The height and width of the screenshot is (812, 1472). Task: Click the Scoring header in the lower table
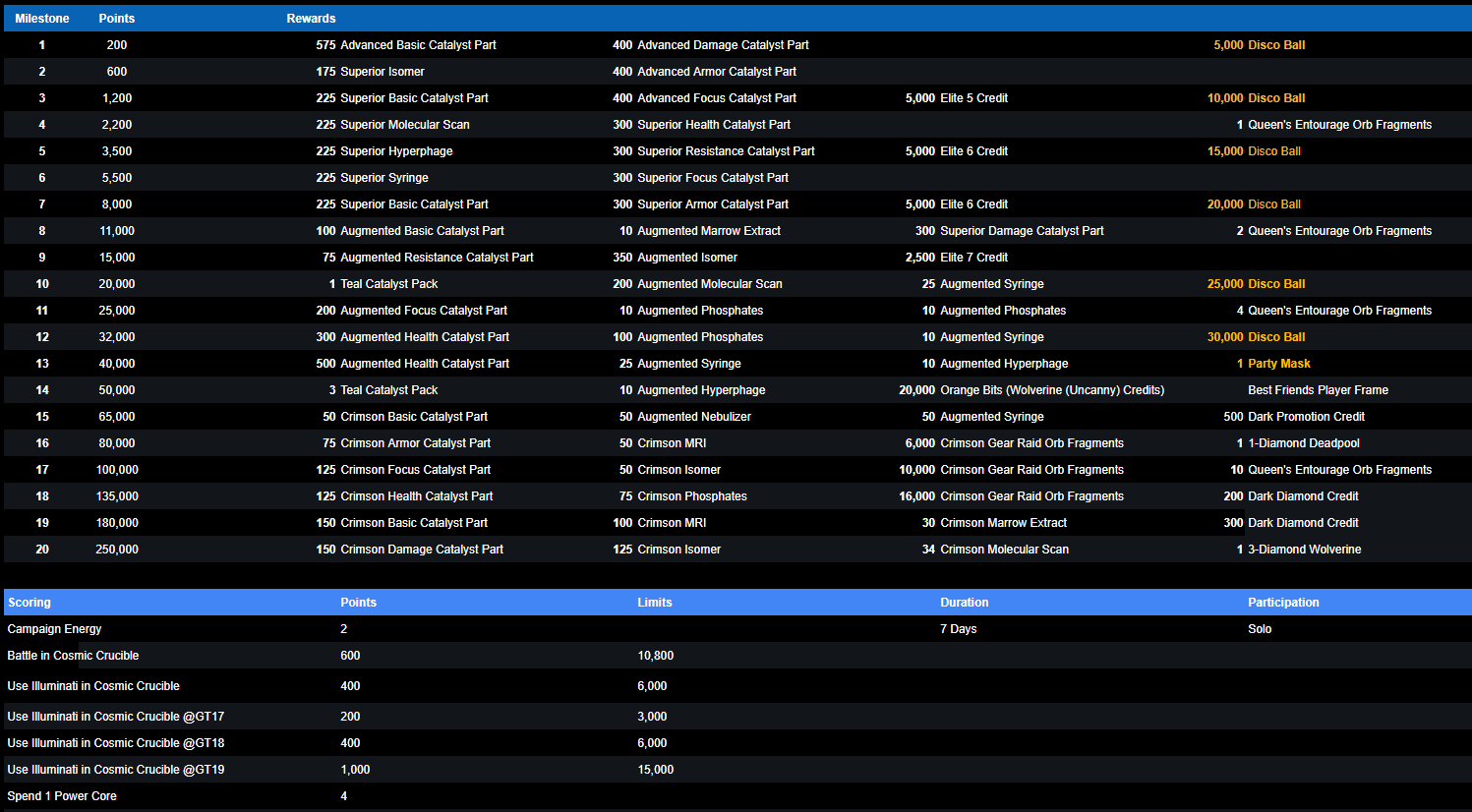coord(29,603)
